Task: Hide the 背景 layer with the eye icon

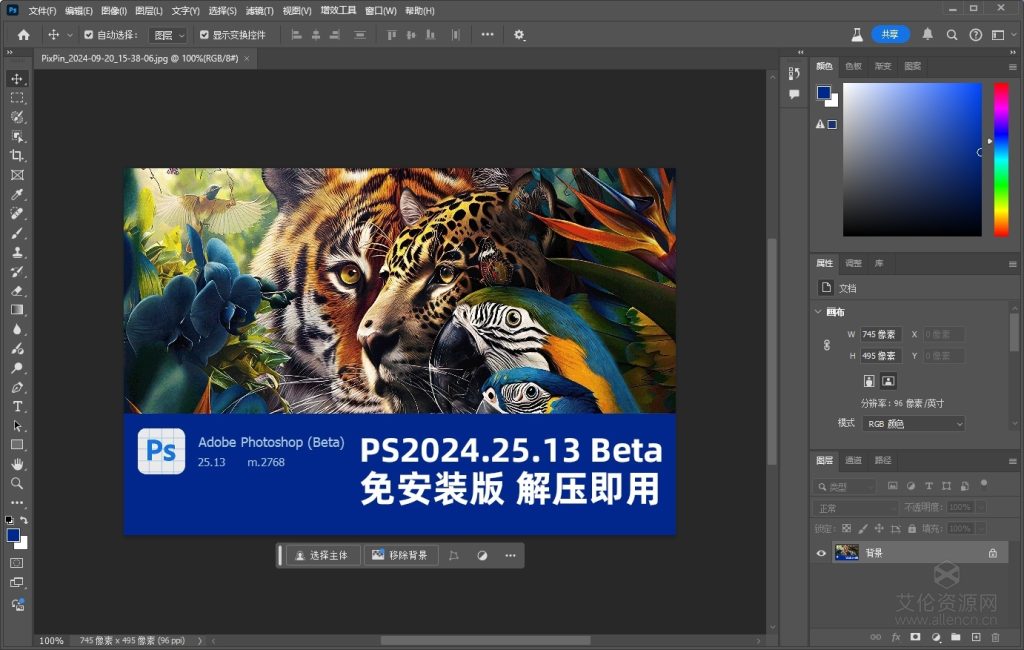Action: pos(822,553)
